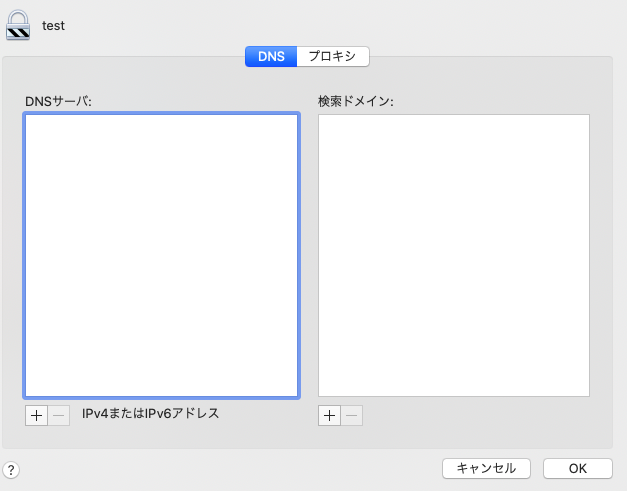Switch to the プロキシ tab

(334, 56)
